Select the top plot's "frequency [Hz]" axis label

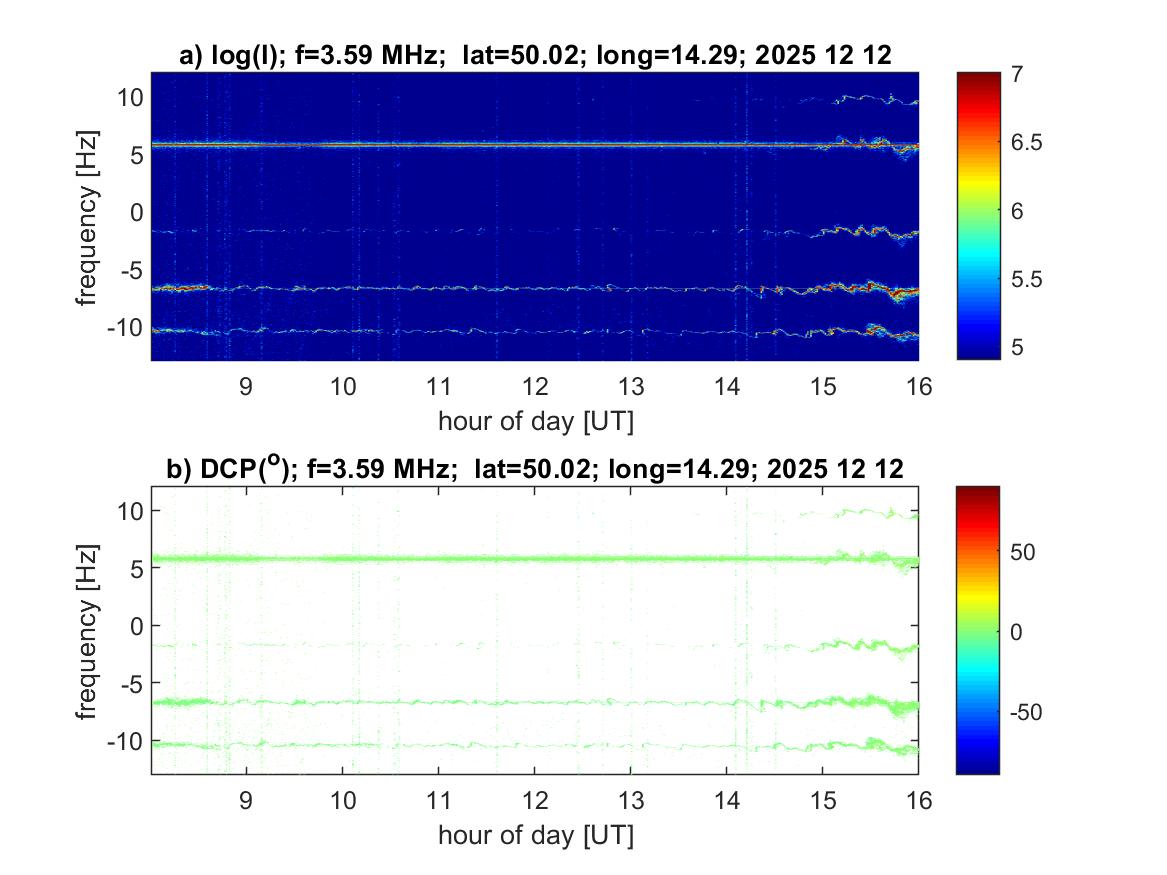pos(89,215)
